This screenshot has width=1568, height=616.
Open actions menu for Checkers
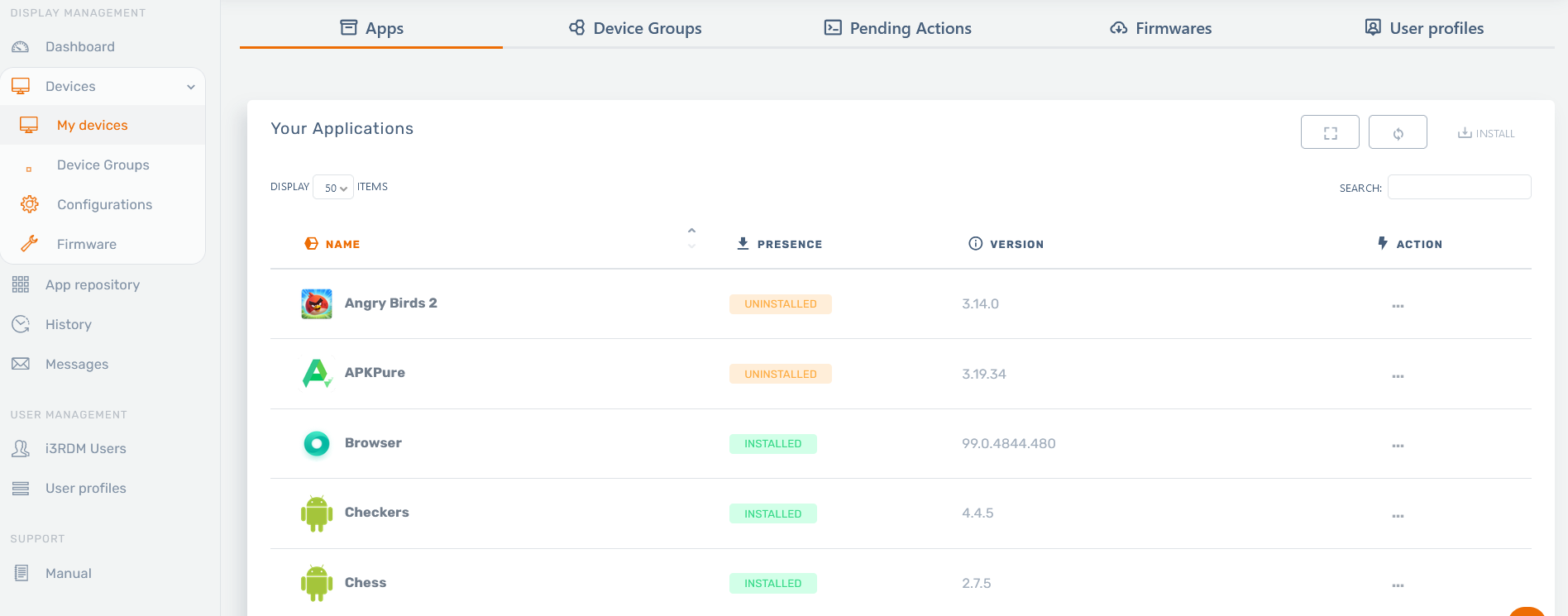[1398, 515]
